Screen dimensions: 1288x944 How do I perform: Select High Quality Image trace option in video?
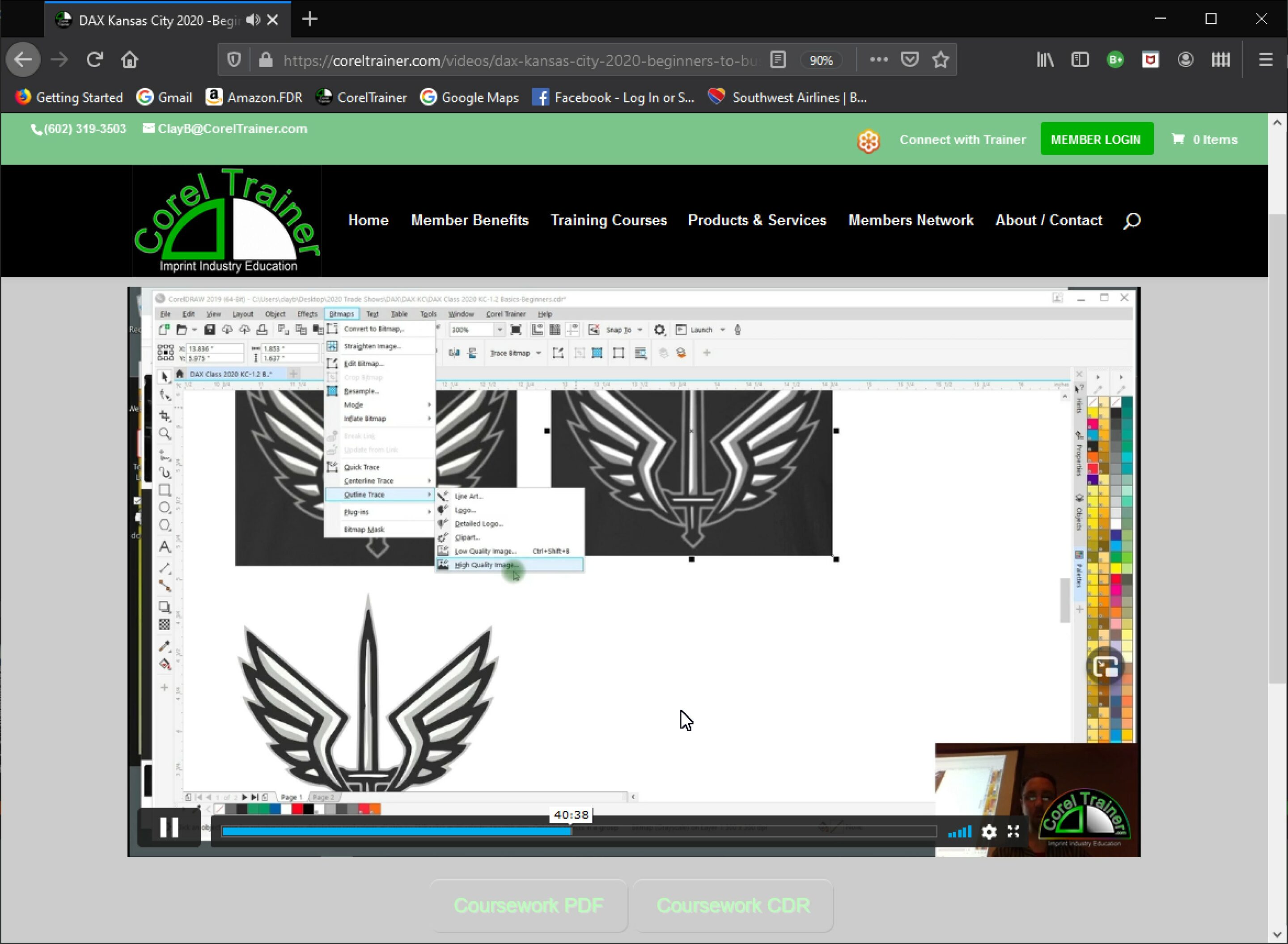[510, 565]
